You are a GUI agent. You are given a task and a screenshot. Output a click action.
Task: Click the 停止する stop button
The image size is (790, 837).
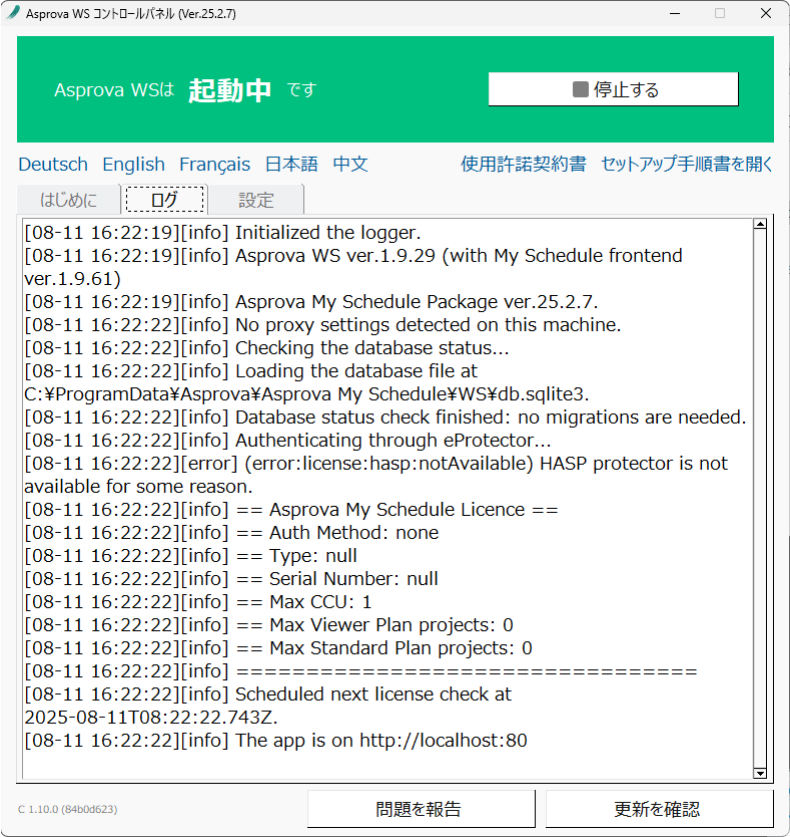(613, 89)
